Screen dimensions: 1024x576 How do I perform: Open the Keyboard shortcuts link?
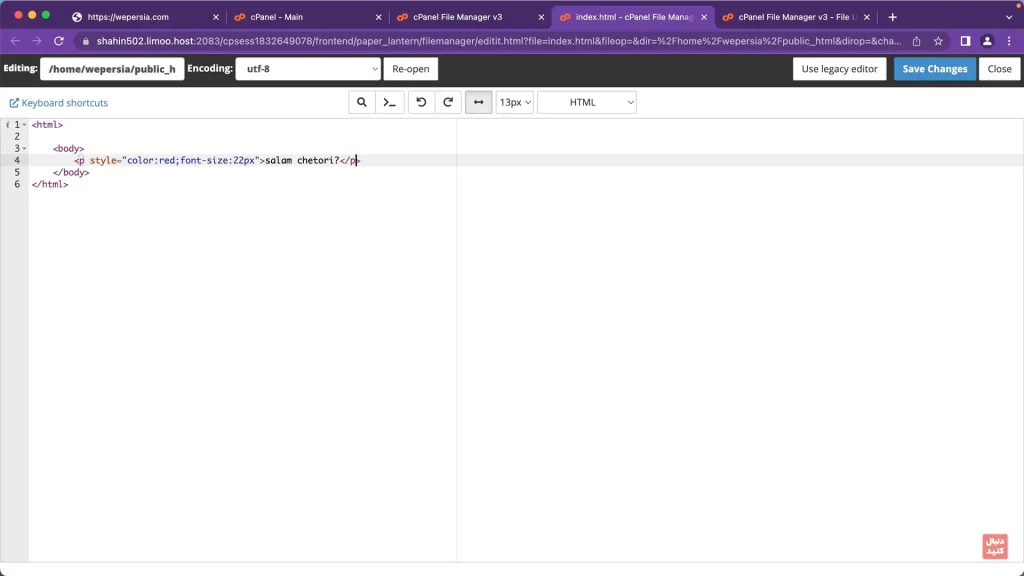point(59,103)
